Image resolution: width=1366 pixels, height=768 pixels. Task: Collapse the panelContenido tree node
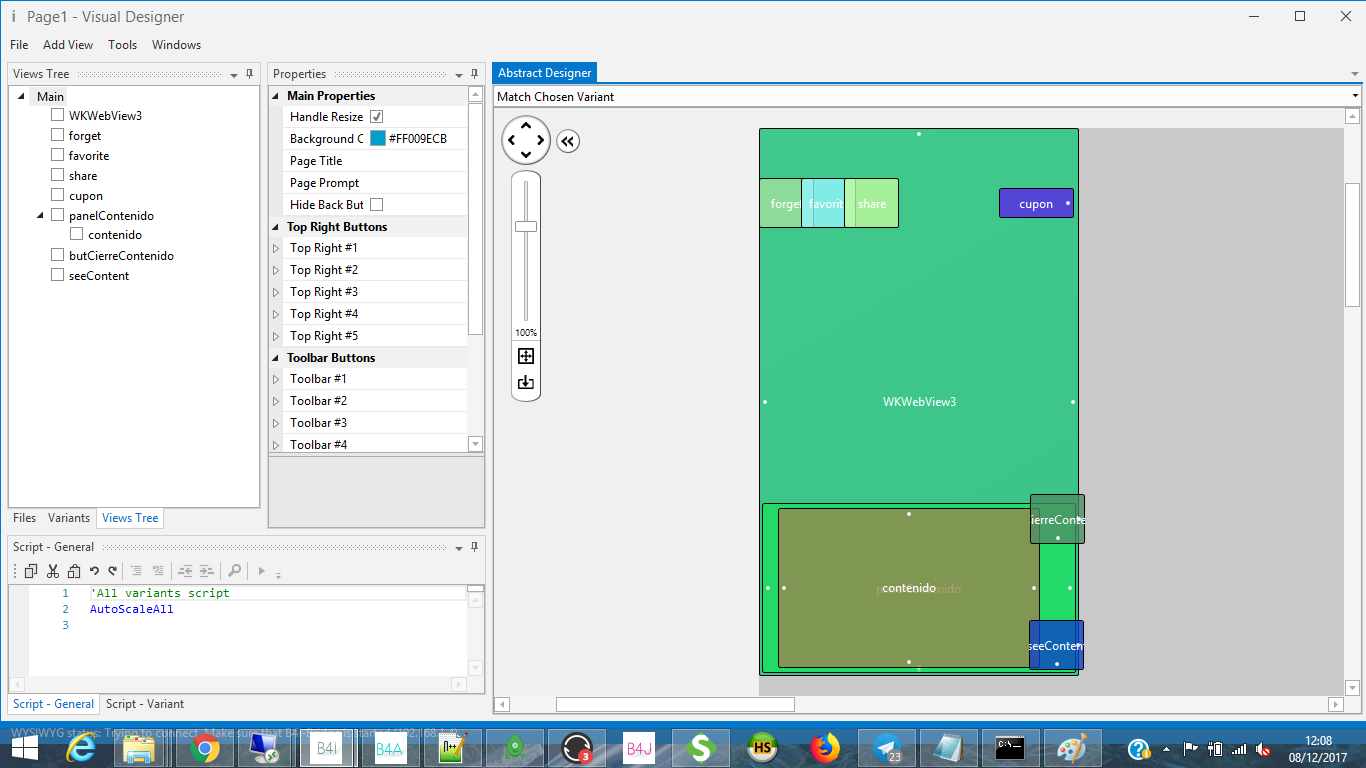41,215
